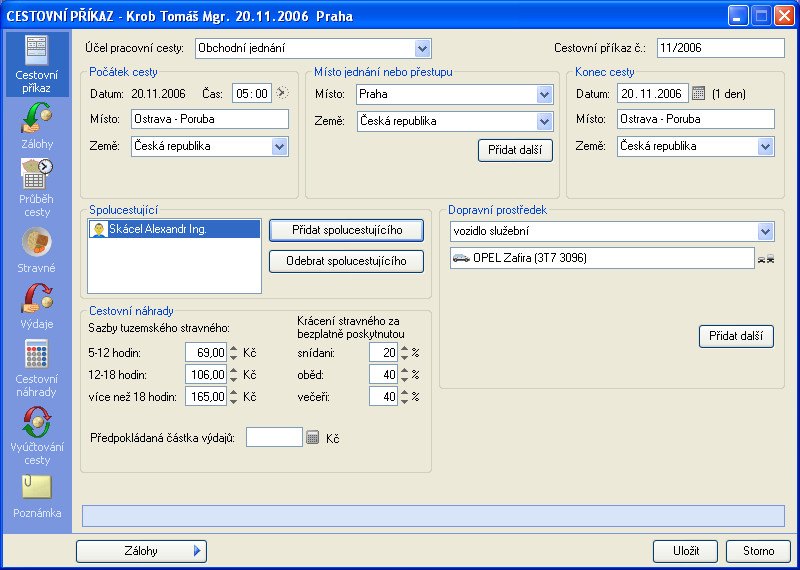Click Odebrat spolucestujícího button

[x=346, y=261]
